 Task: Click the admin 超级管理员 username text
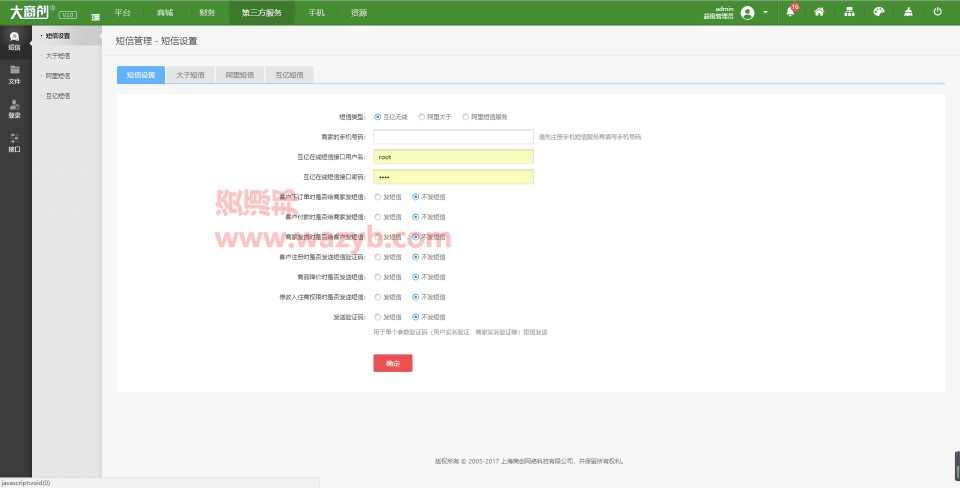[x=719, y=13]
